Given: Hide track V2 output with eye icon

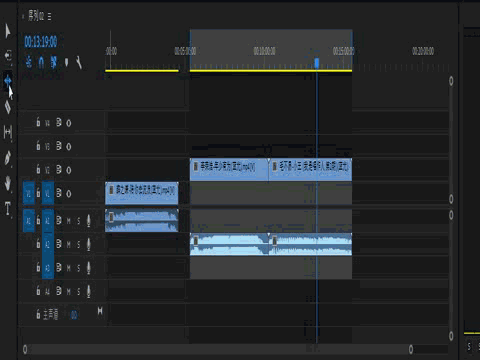Looking at the screenshot, I should (69, 170).
